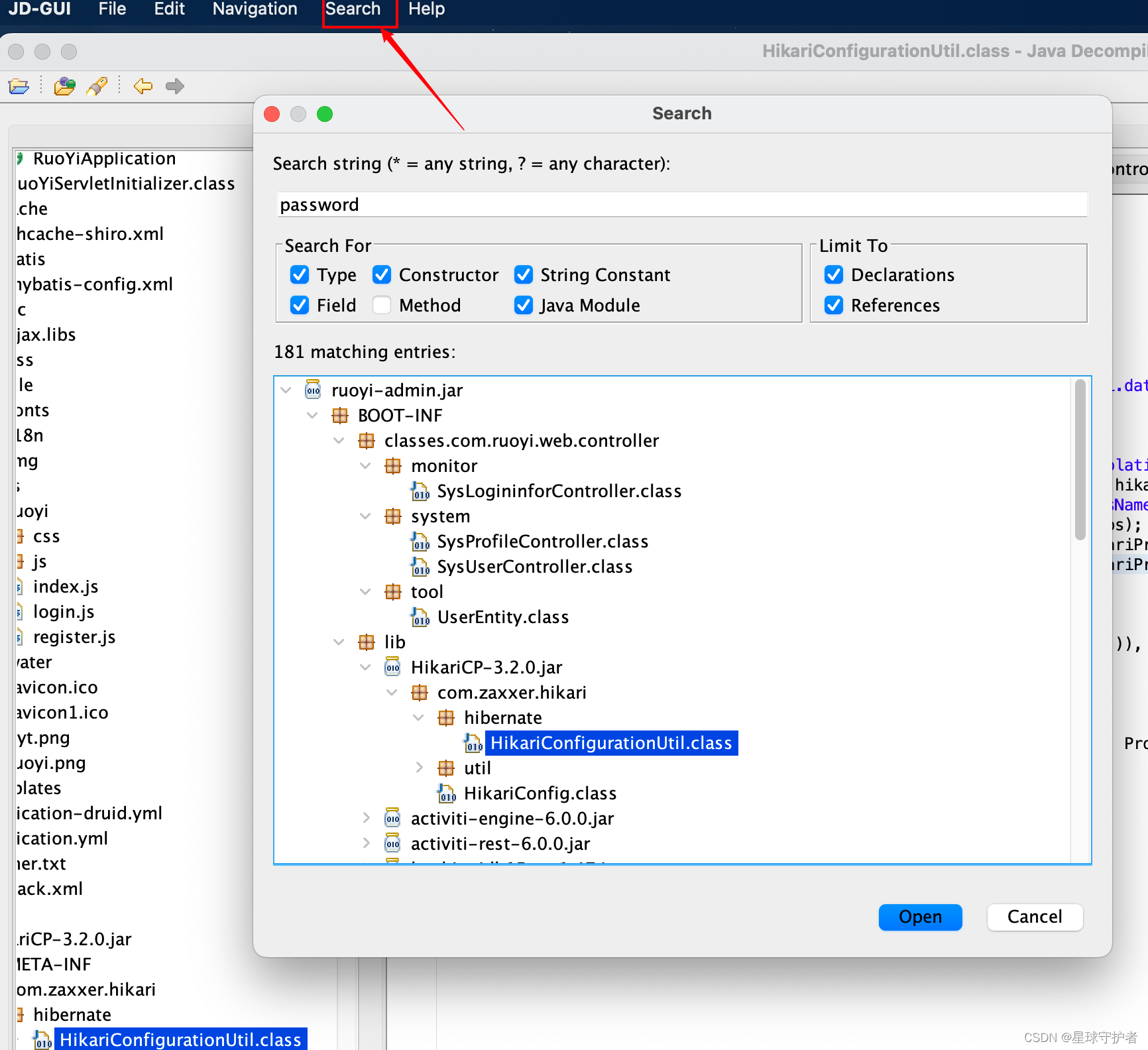This screenshot has height=1050, width=1148.
Task: Click the Search toolbar icon
Action: (x=97, y=86)
